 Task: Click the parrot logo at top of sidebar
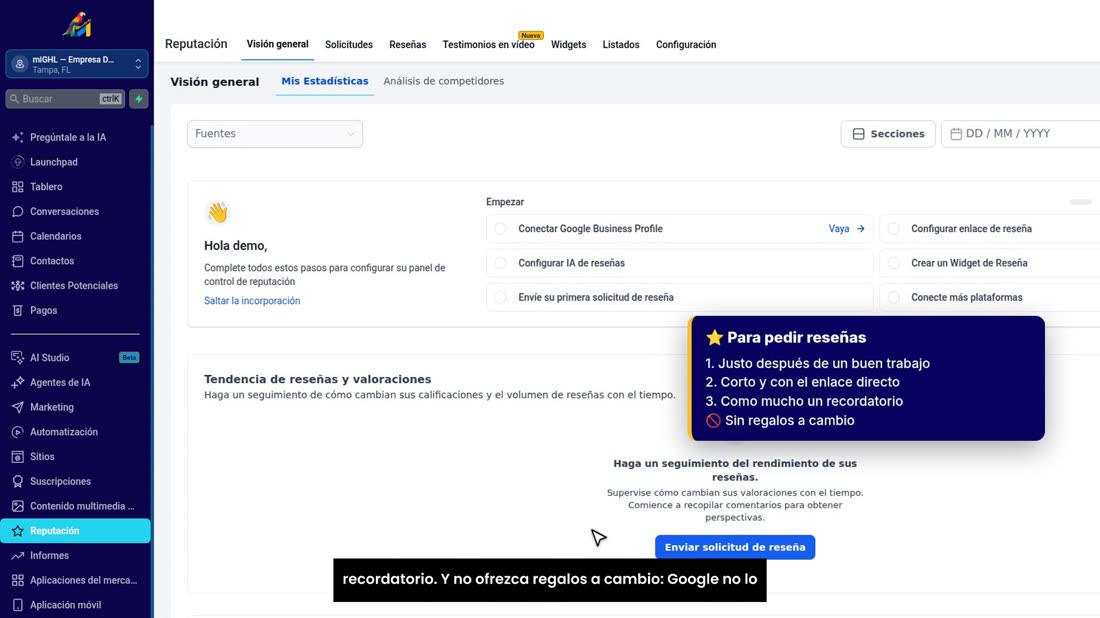(x=77, y=25)
